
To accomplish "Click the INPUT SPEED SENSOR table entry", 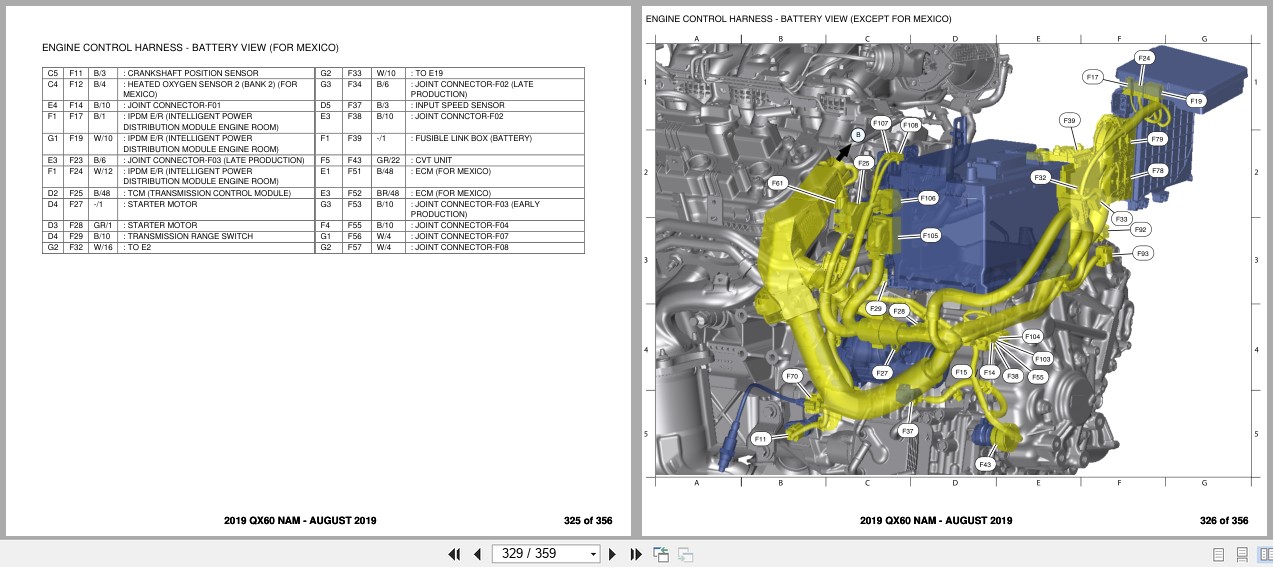I will pos(457,105).
